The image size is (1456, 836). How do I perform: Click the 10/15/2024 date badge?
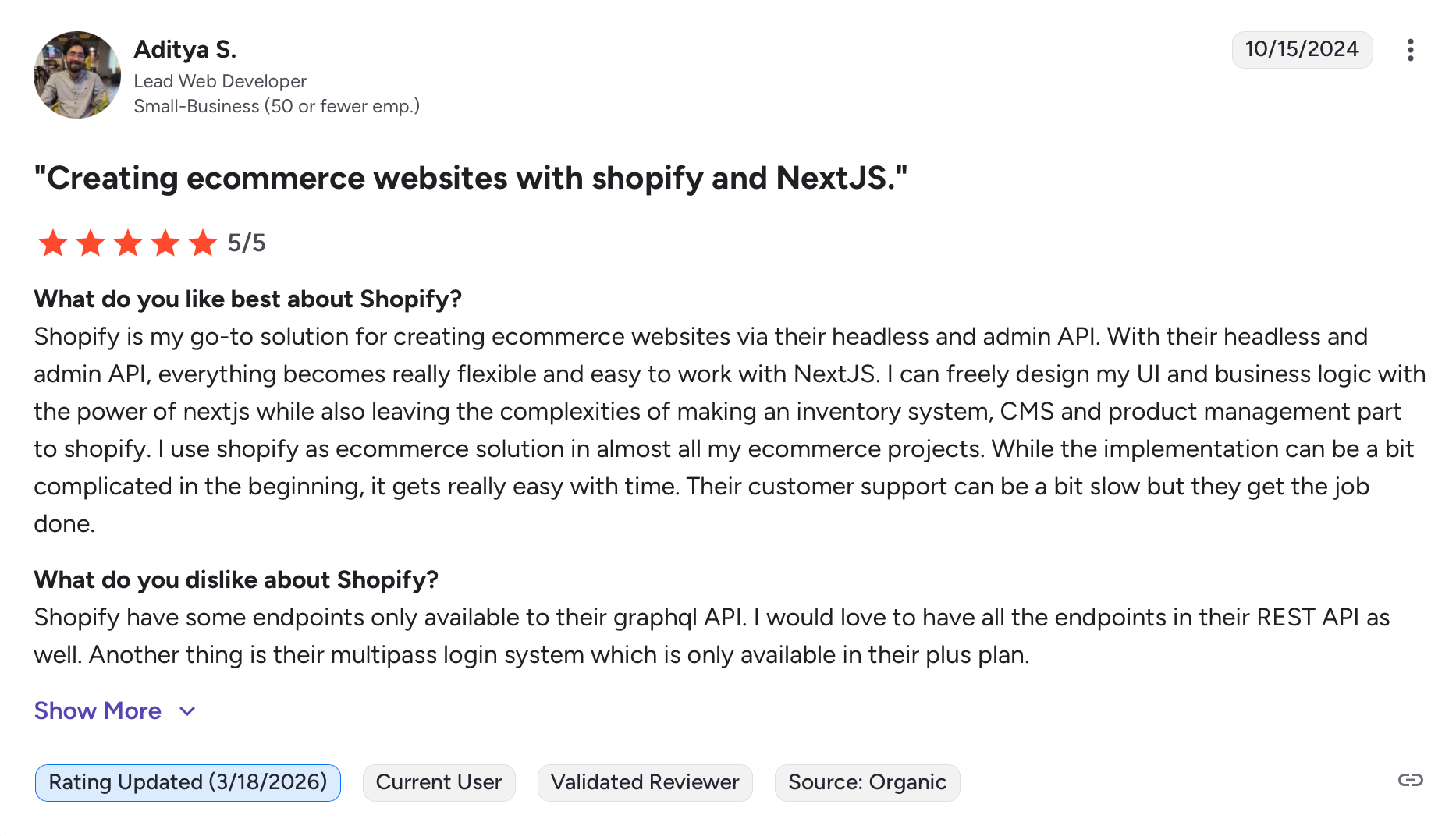1302,49
